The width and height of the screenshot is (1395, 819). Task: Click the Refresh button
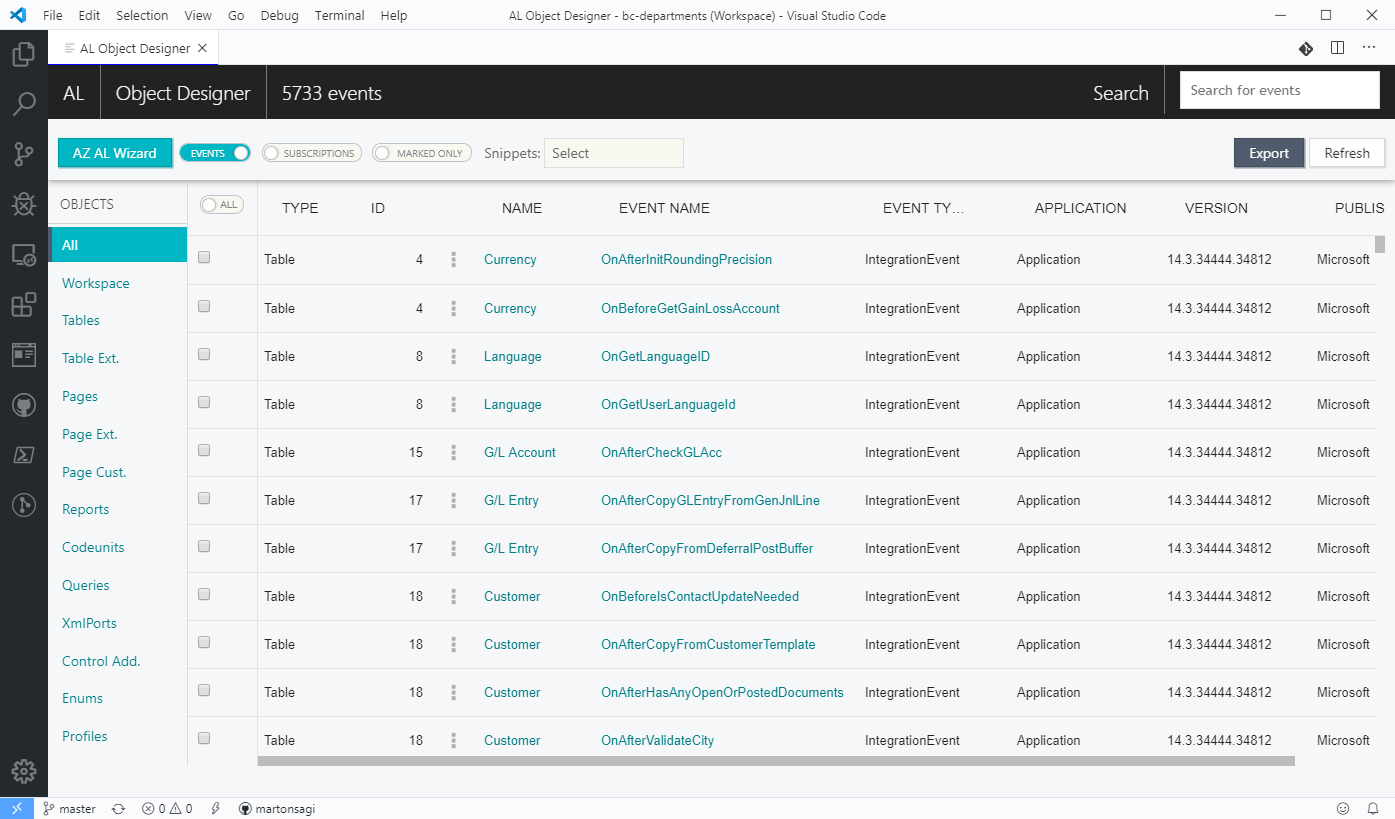(x=1347, y=153)
